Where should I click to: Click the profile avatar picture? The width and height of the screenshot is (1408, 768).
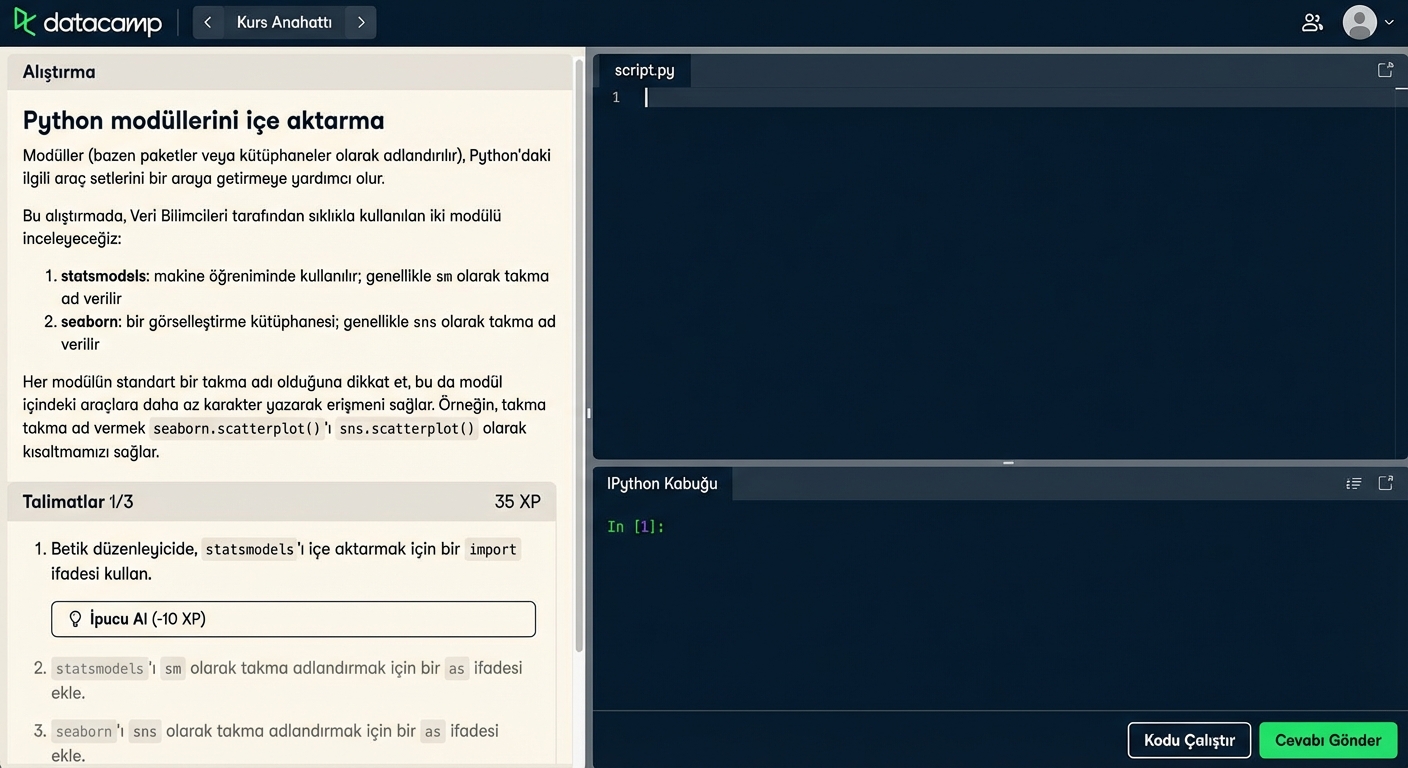(1358, 22)
